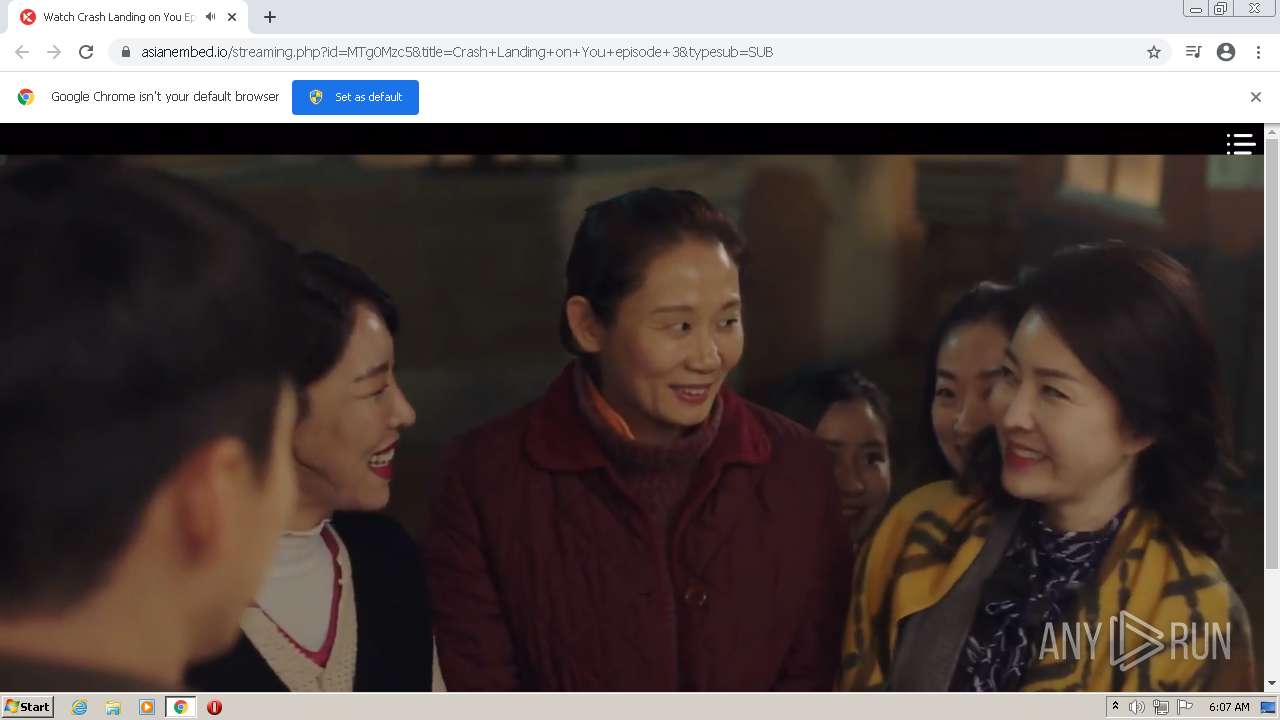Reload the current page
Image resolution: width=1280 pixels, height=720 pixels.
(x=86, y=52)
